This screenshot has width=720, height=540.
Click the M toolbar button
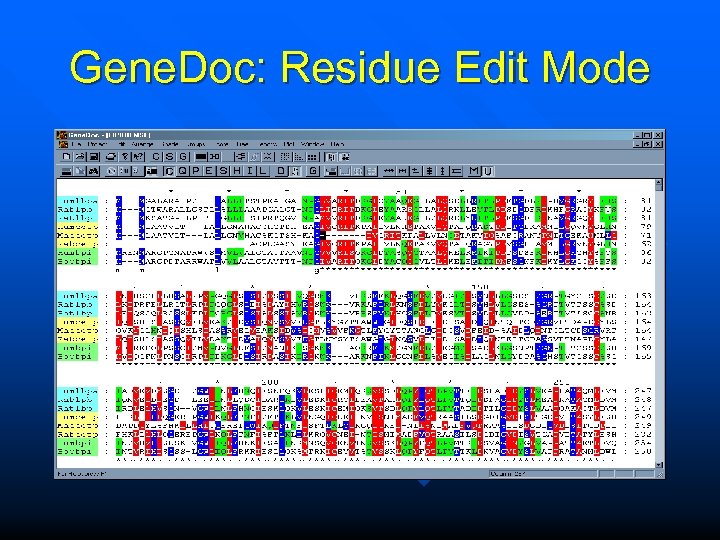pos(474,171)
